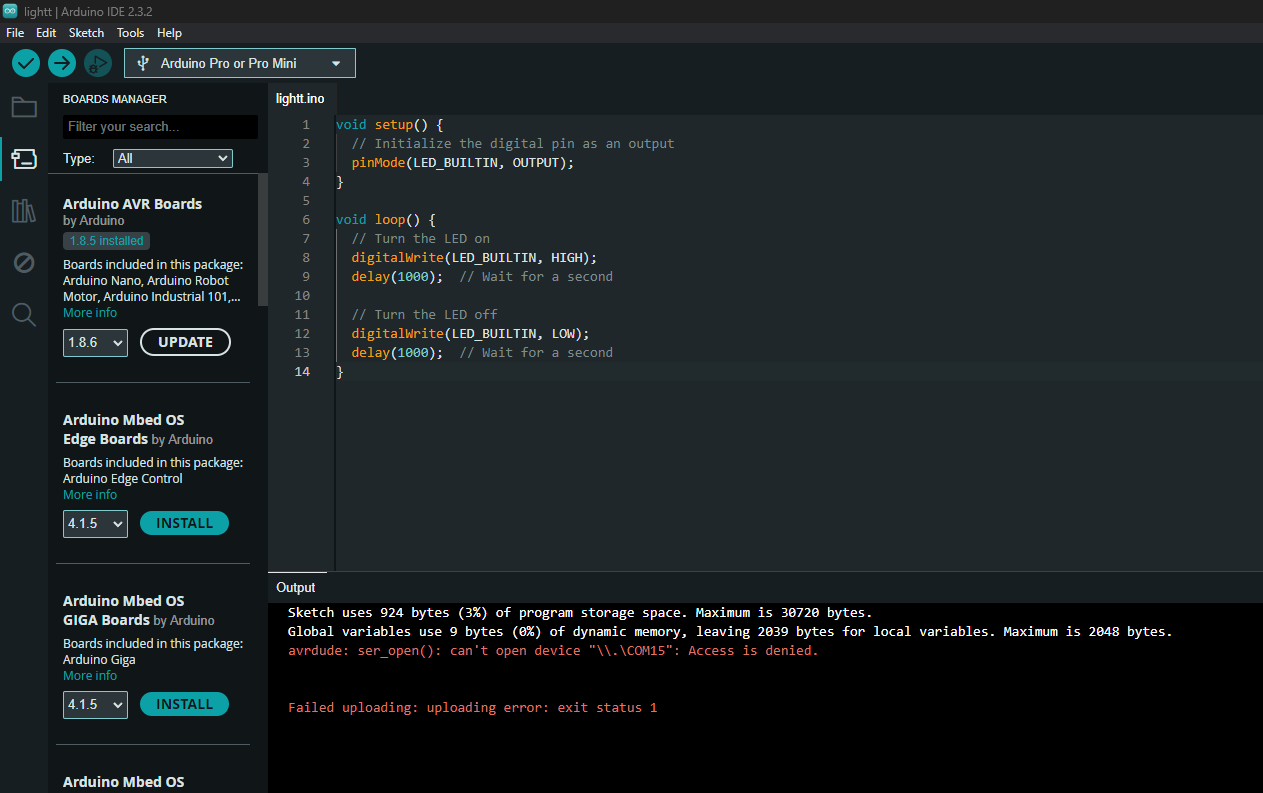The width and height of the screenshot is (1263, 793).
Task: Select the lightt.ino tab
Action: tap(300, 98)
